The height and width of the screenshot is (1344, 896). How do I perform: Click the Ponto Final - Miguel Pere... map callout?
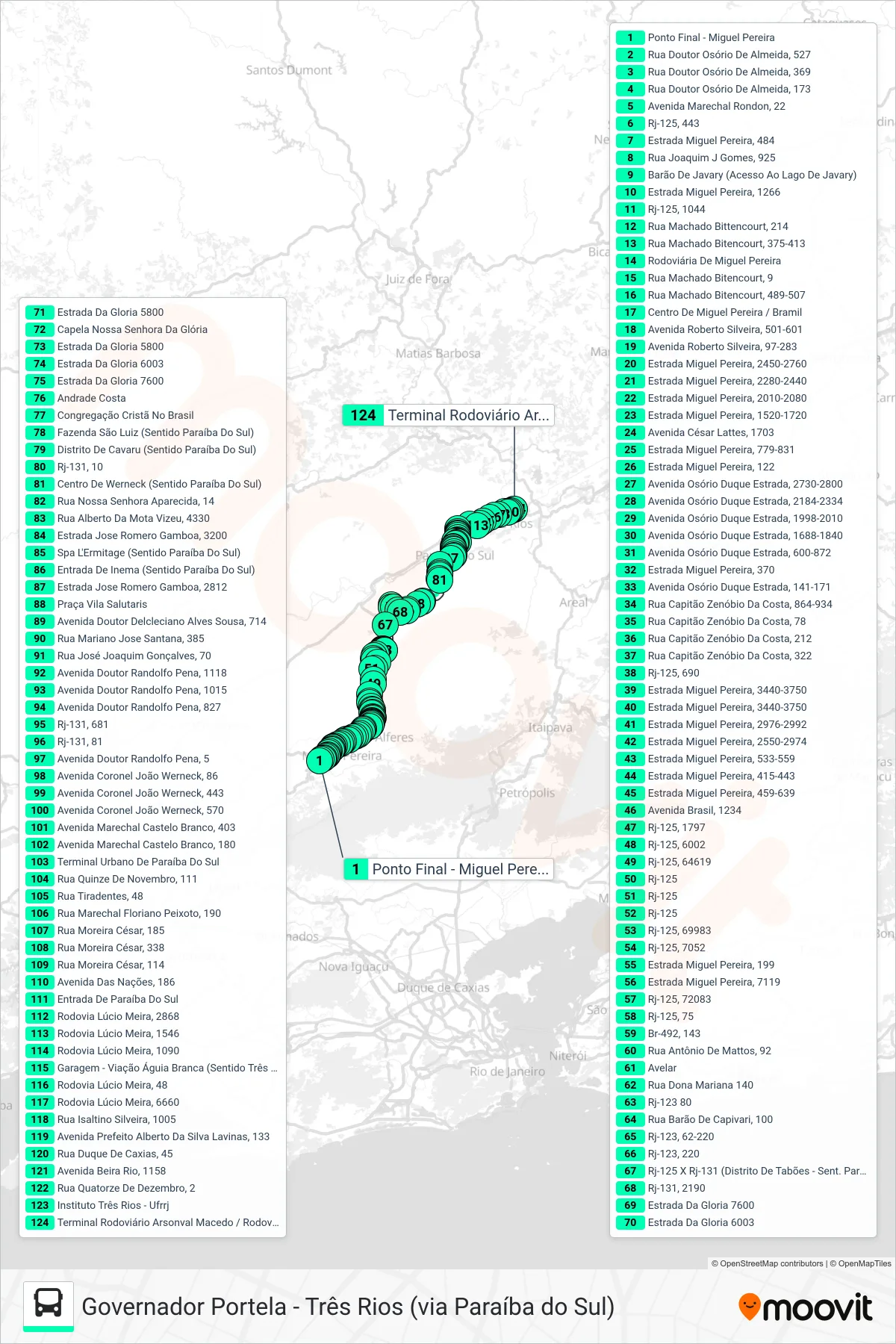click(x=448, y=869)
